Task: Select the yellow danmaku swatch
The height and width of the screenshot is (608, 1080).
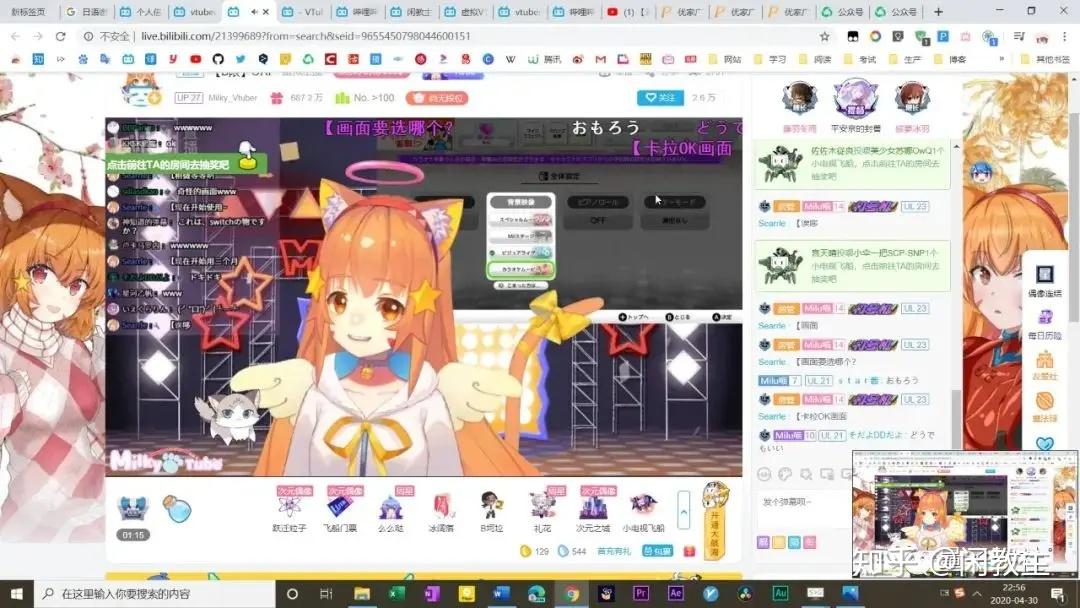Action: tap(778, 543)
